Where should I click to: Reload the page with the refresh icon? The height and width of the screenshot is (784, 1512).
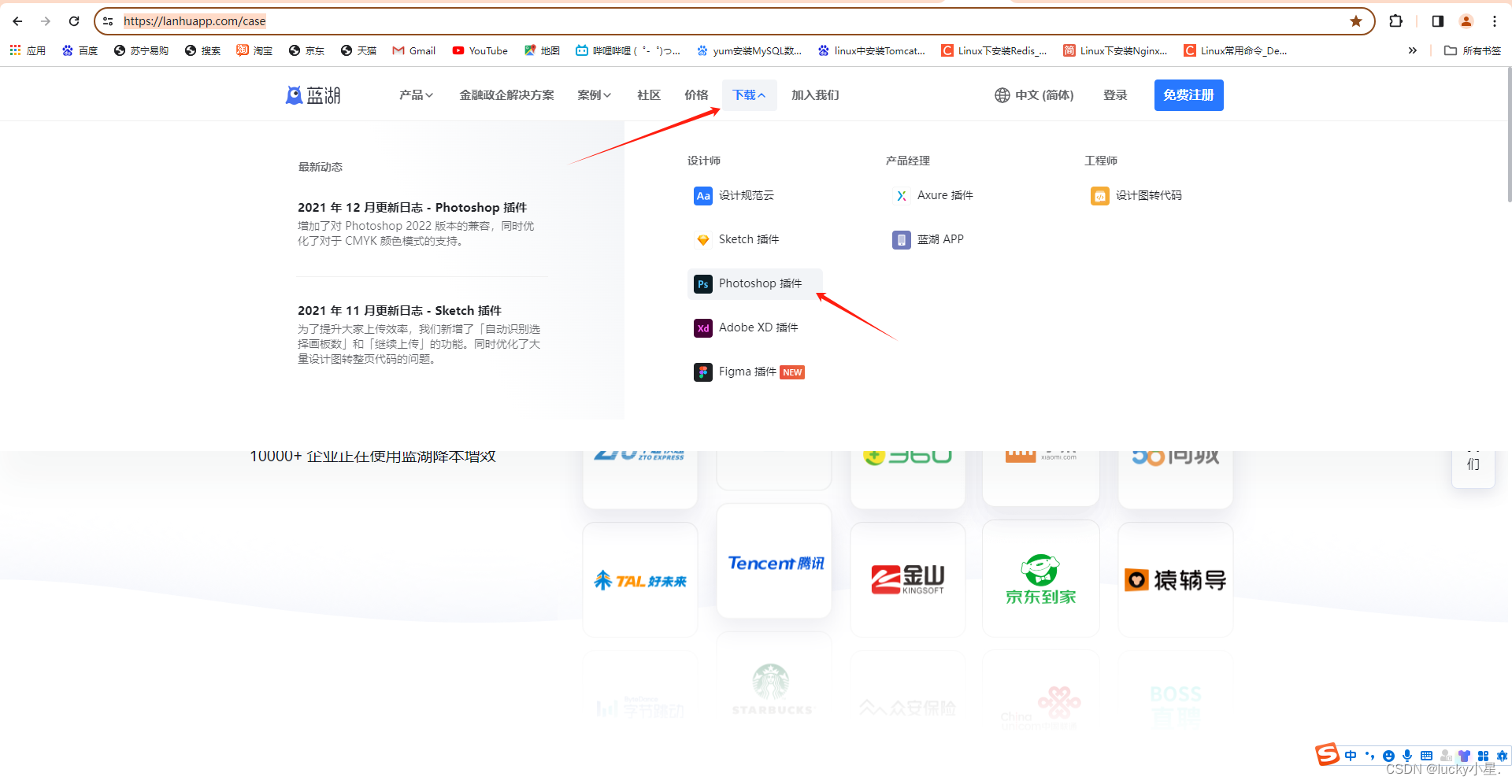[x=74, y=21]
